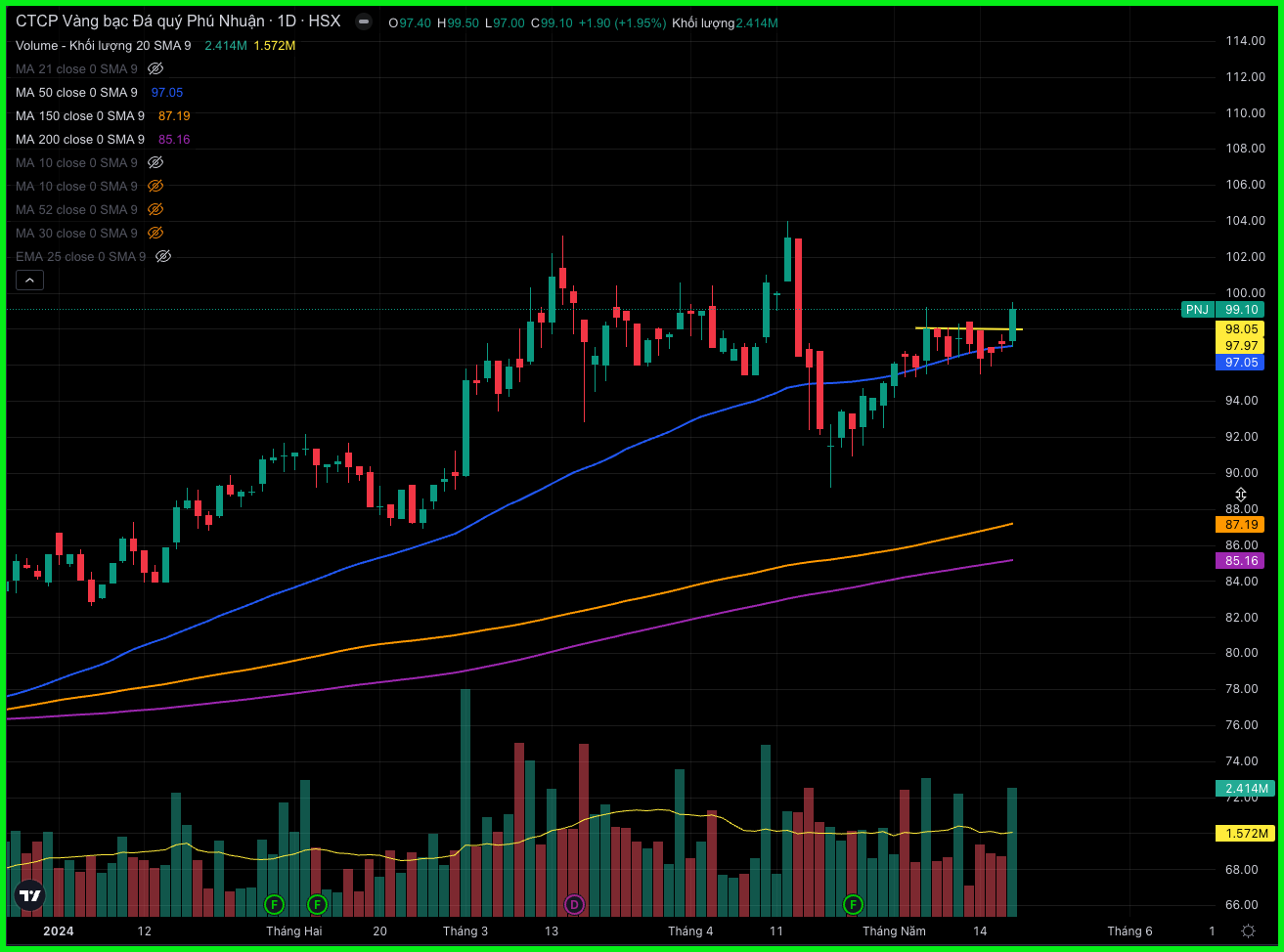
Task: Click the closing price C99.10 in header
Action: [x=551, y=22]
